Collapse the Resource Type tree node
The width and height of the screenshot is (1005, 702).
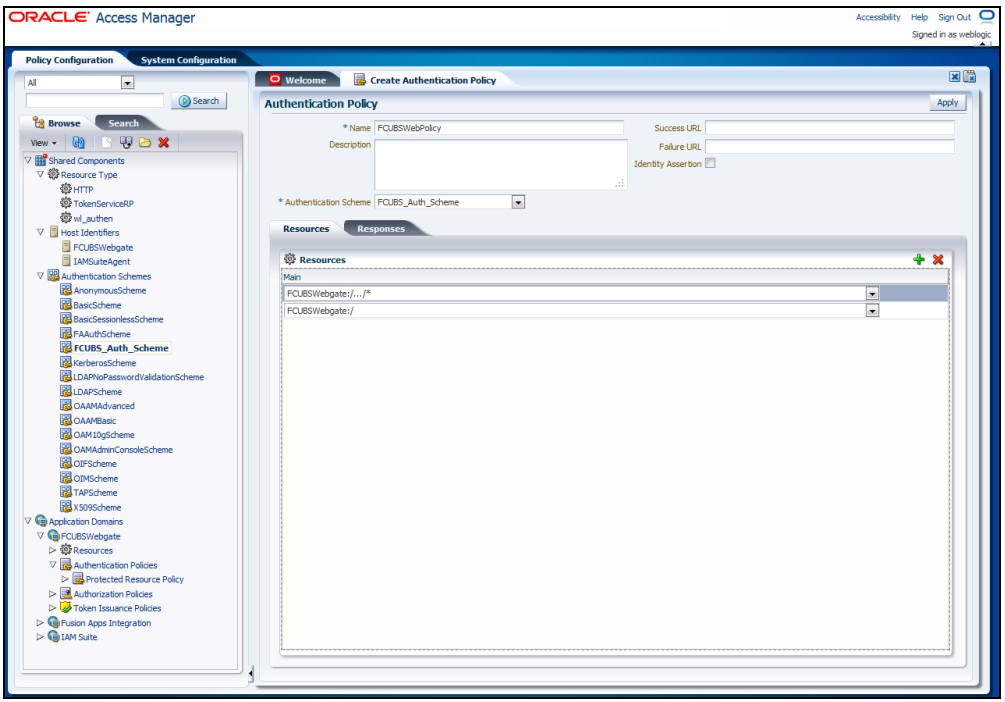coord(40,174)
